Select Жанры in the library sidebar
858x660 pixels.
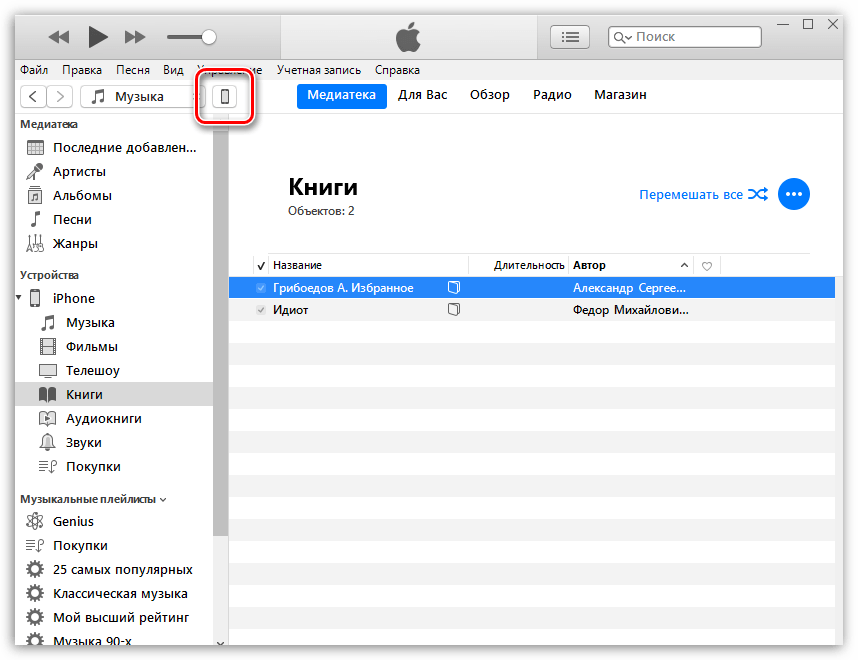(114, 244)
